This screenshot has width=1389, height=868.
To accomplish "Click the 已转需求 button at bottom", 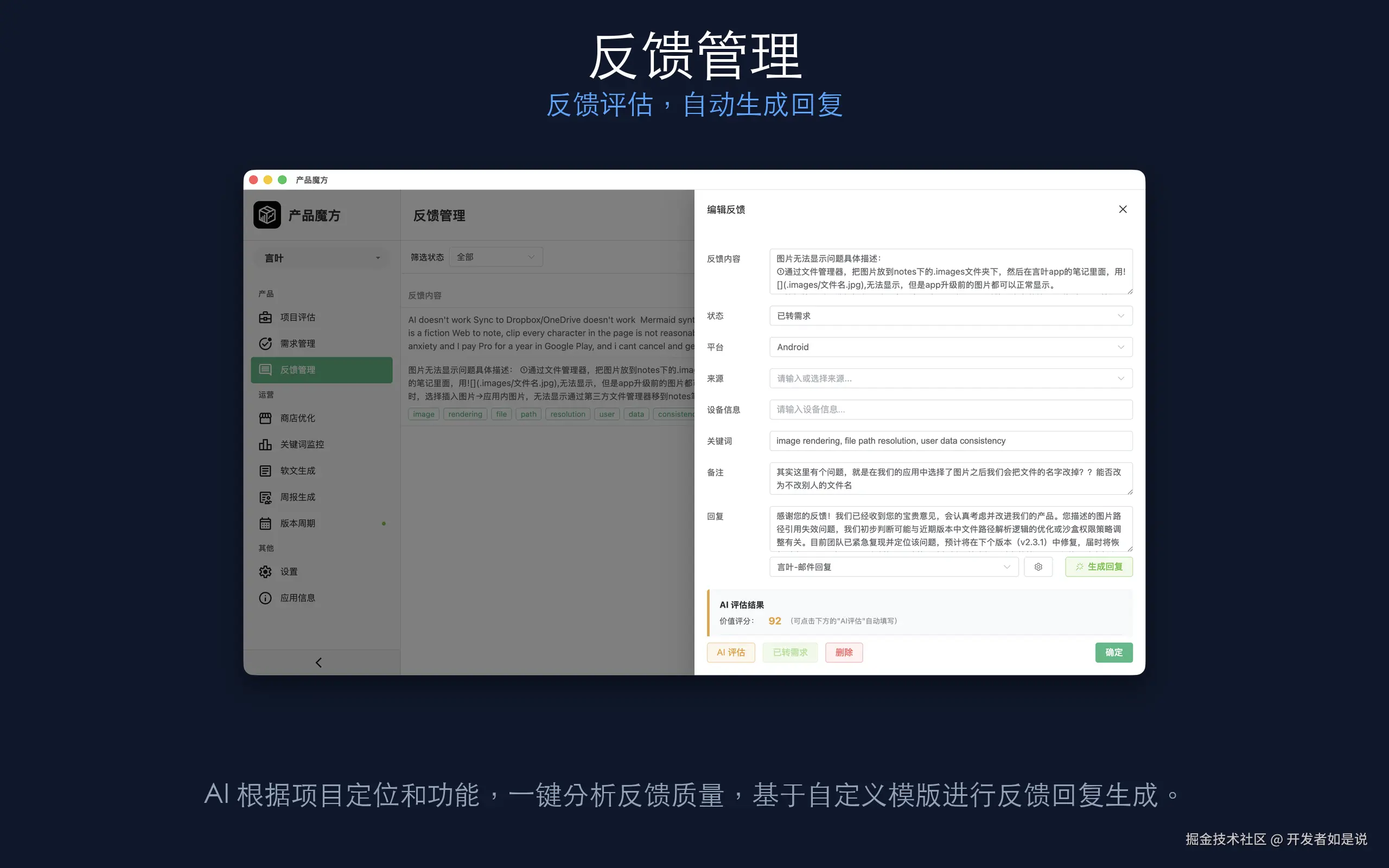I will coord(790,653).
